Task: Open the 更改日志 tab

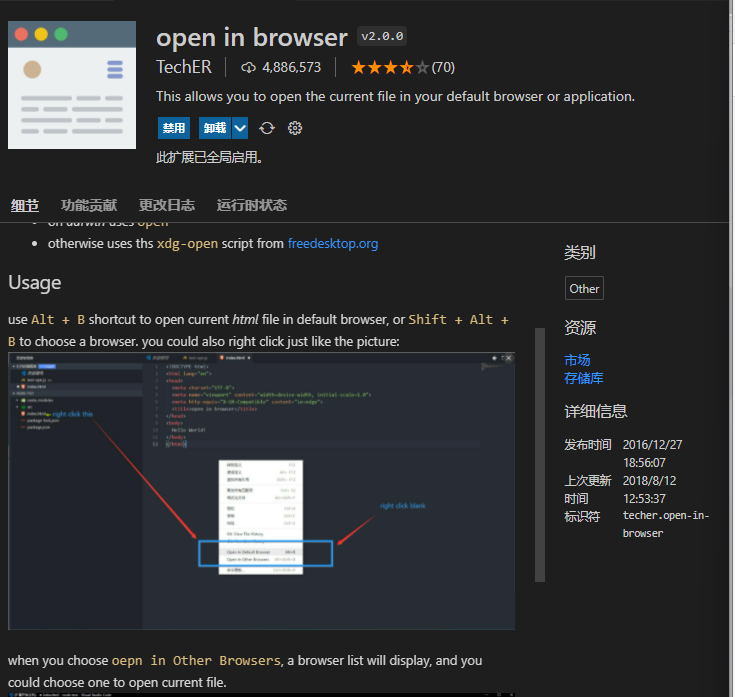Action: (167, 205)
